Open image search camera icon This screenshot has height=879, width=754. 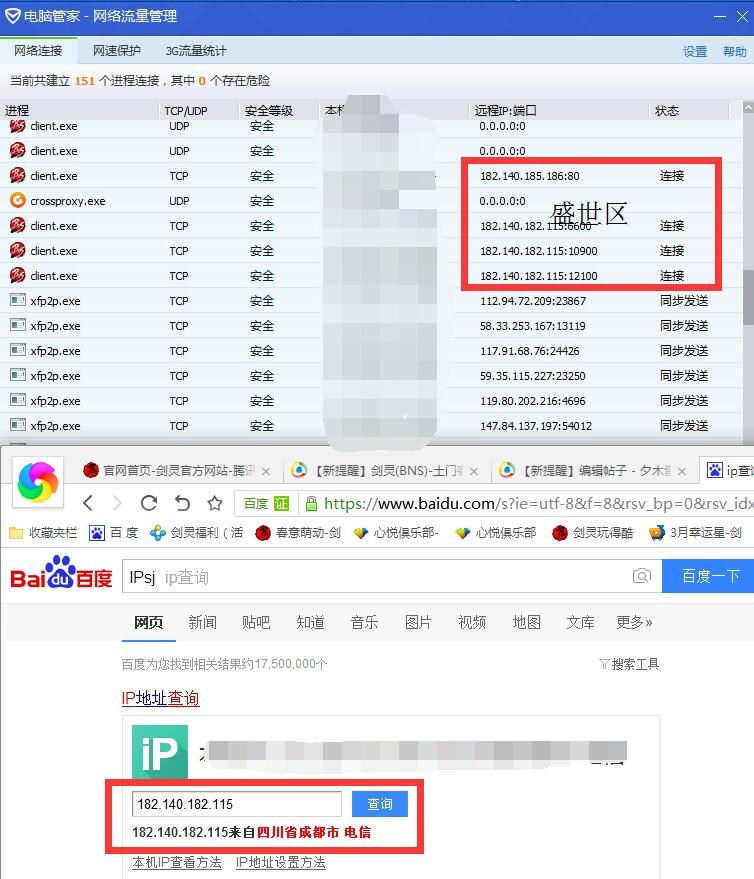click(642, 576)
